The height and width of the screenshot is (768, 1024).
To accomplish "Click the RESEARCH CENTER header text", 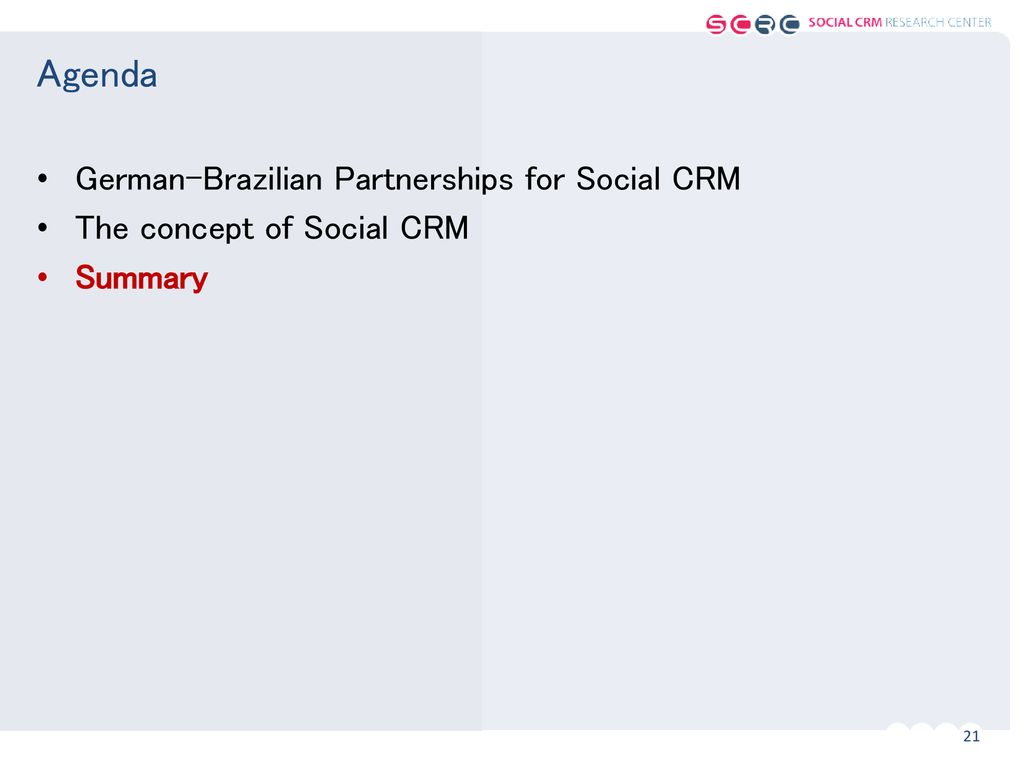I will pyautogui.click(x=938, y=22).
